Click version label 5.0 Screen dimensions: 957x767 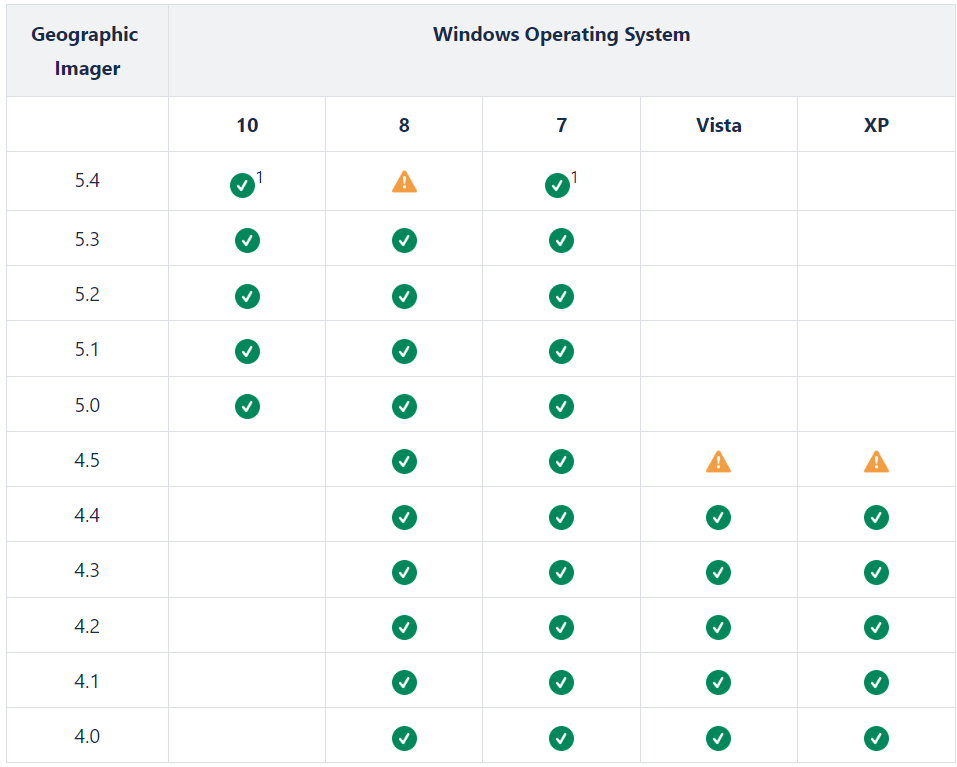87,405
